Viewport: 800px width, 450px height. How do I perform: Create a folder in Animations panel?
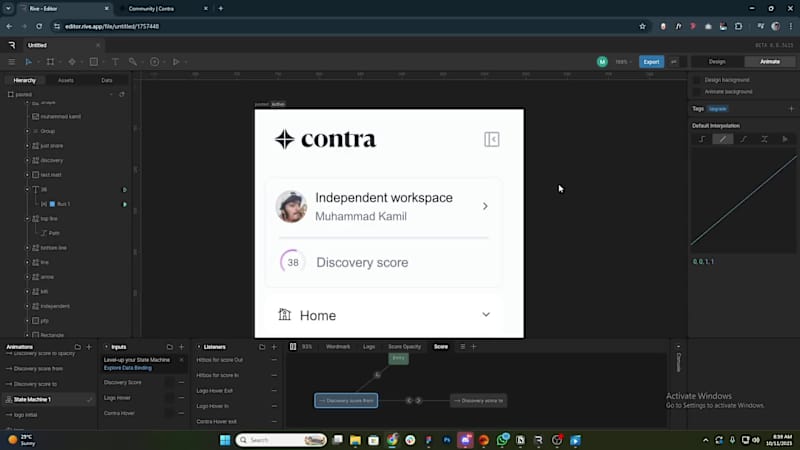(78, 347)
